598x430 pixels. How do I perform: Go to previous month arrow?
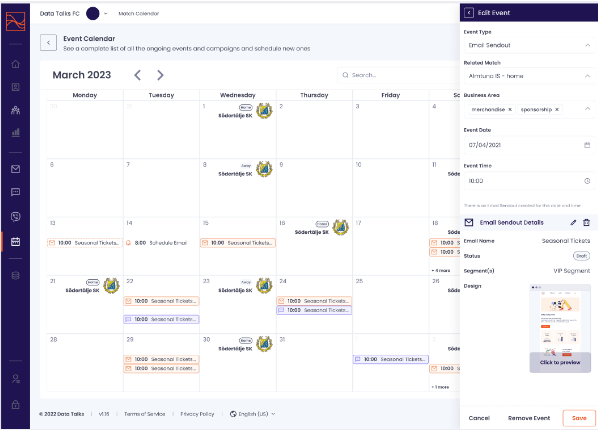pos(138,75)
